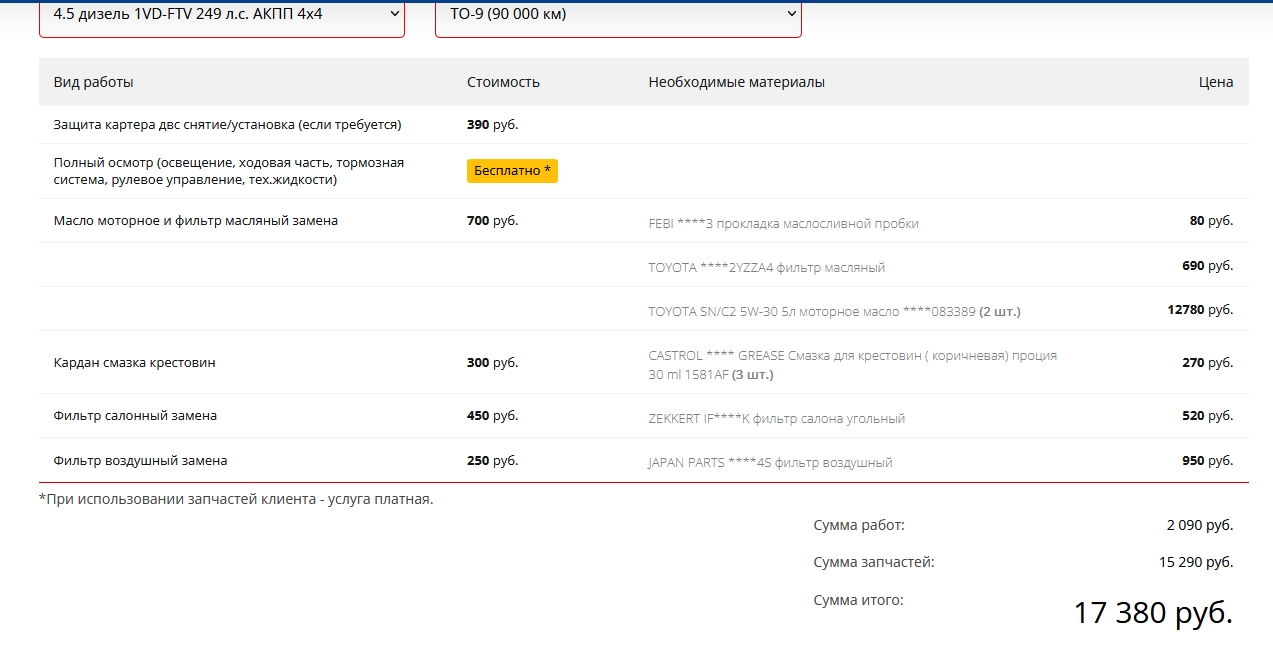Click the 450 руб. work cost
The height and width of the screenshot is (647, 1273).
(493, 416)
